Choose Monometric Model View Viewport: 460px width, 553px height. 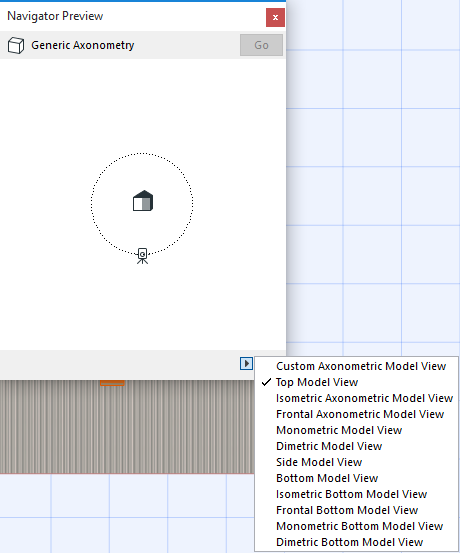pos(356,430)
